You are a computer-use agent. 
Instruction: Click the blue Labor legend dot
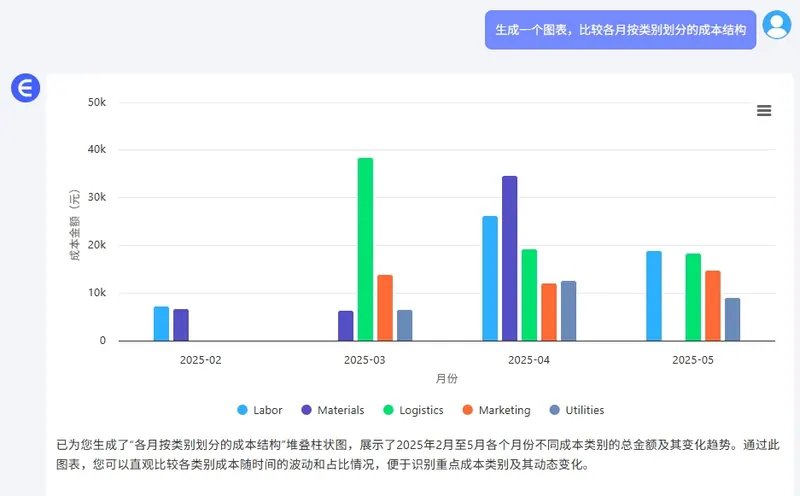pyautogui.click(x=242, y=410)
